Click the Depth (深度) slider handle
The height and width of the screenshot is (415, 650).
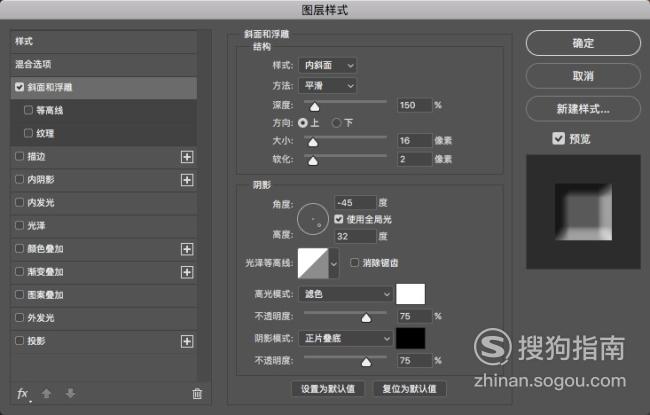315,107
